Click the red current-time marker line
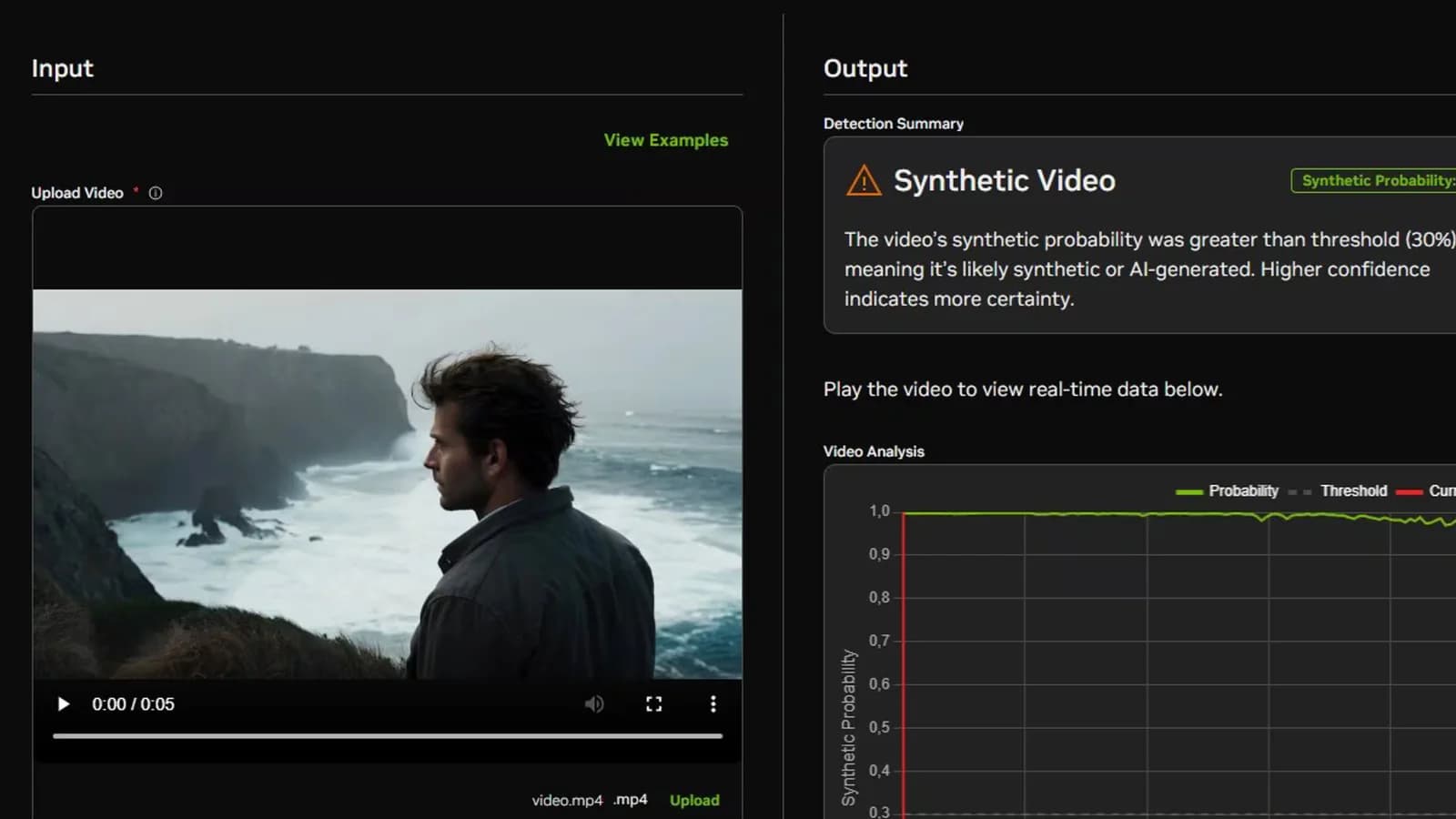 (x=904, y=664)
